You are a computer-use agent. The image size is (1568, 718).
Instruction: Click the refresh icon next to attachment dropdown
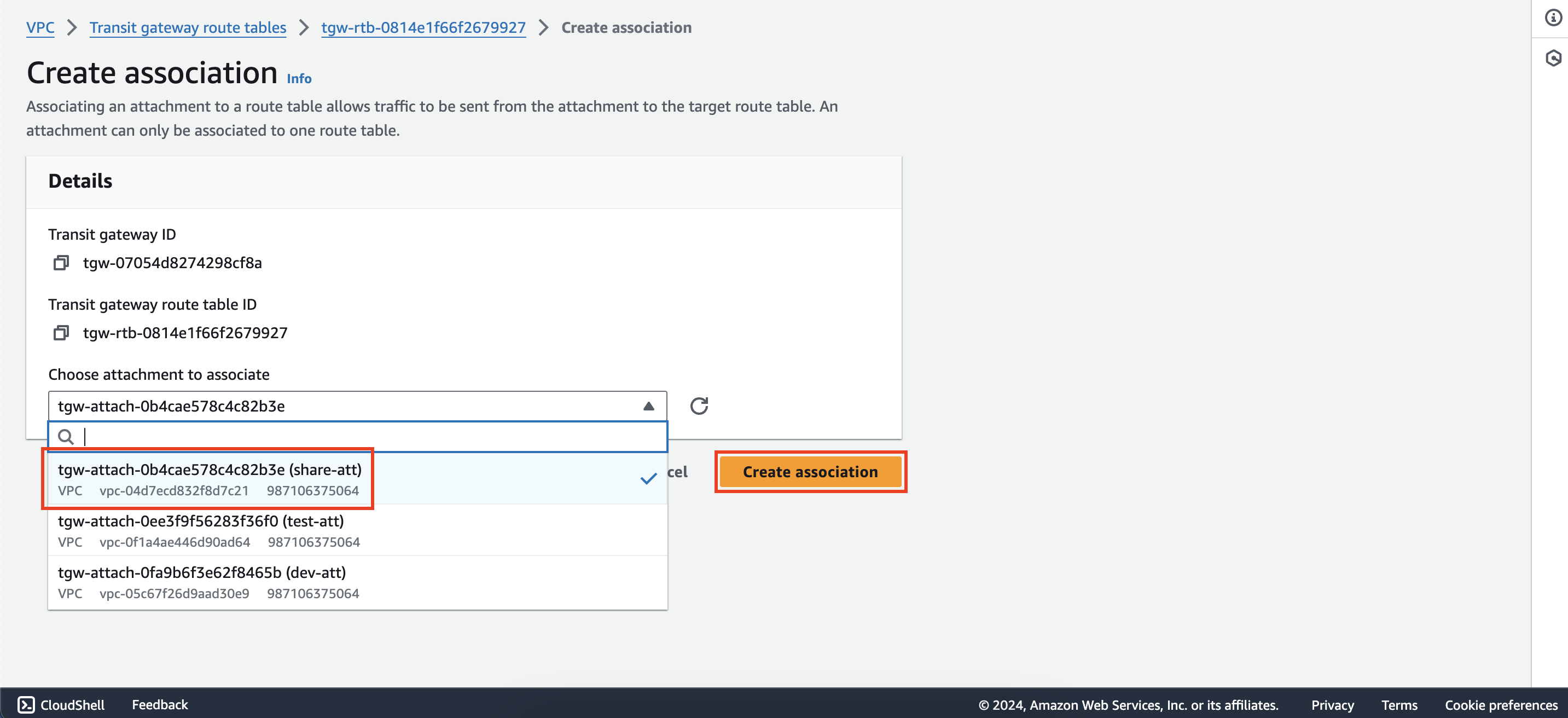[700, 406]
